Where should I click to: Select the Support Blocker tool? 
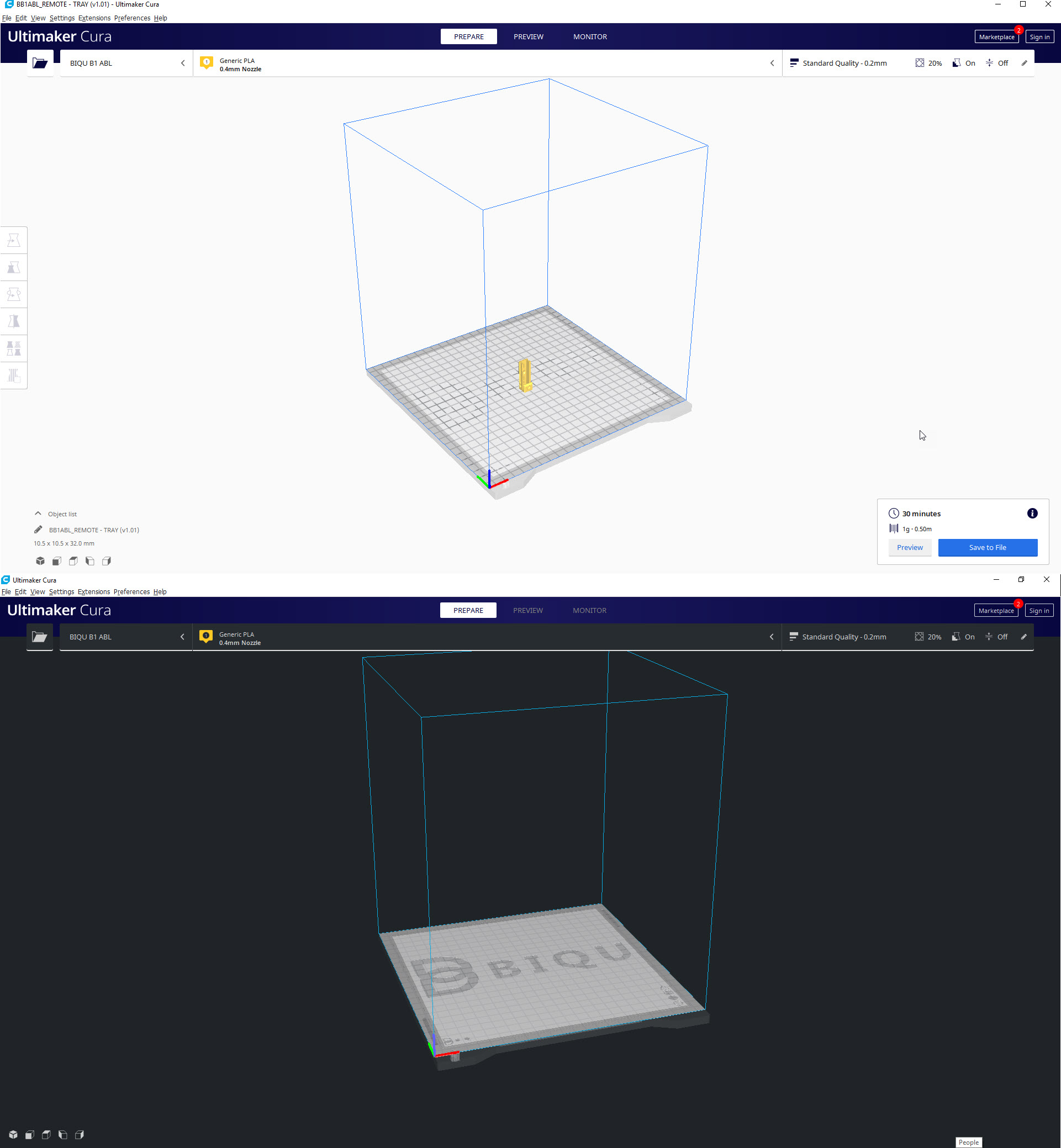14,375
